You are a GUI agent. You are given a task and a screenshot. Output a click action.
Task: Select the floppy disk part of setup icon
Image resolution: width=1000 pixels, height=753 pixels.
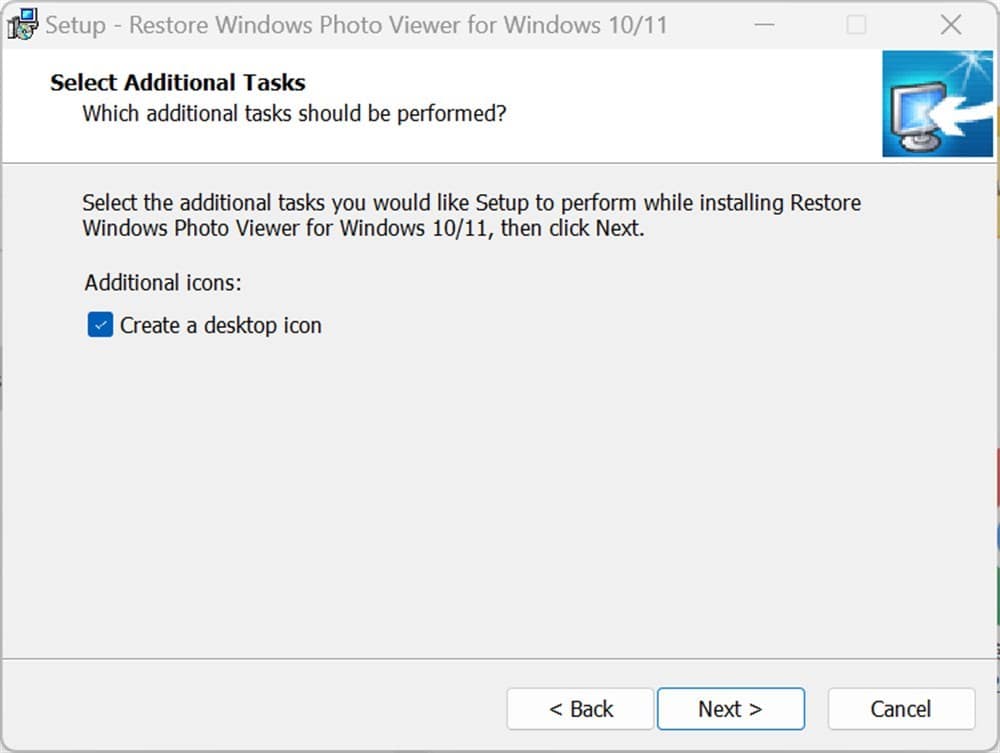point(14,29)
